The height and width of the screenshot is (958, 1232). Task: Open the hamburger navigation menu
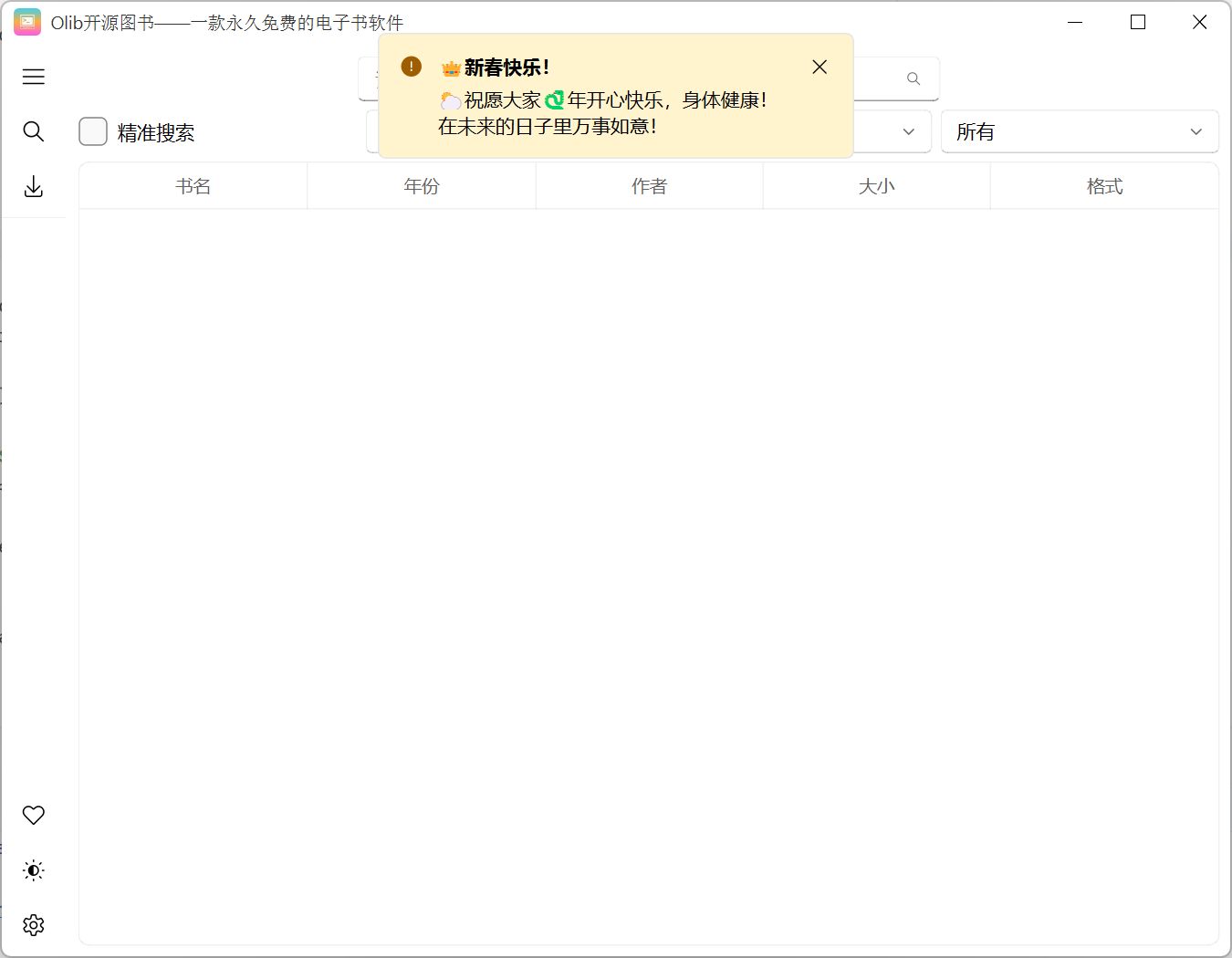[34, 77]
